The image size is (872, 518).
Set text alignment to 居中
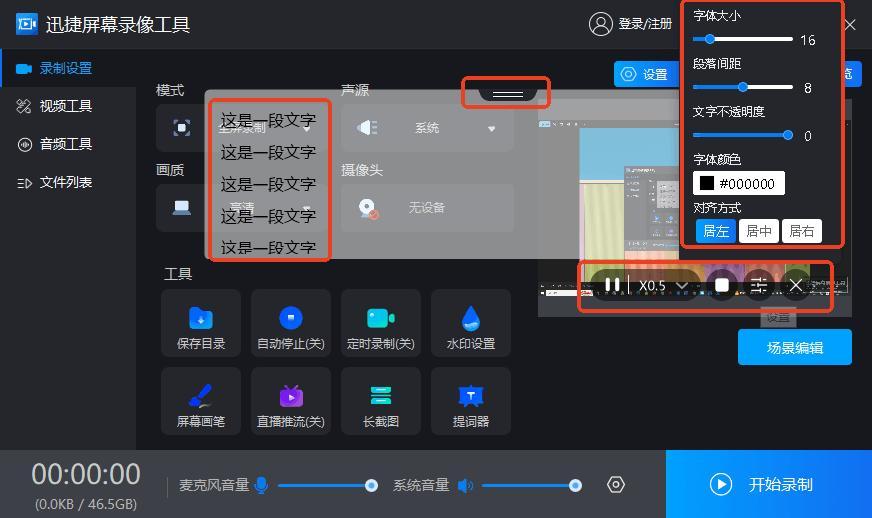point(759,231)
